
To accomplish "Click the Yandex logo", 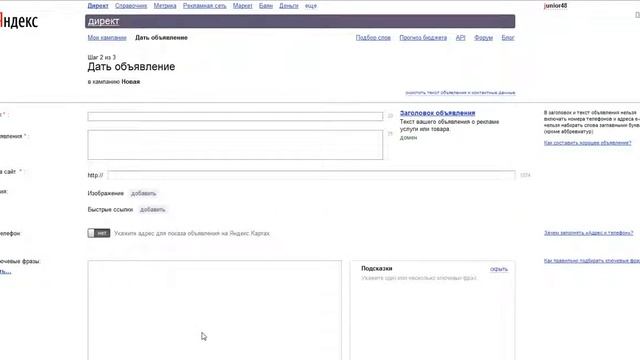I will click(x=19, y=21).
